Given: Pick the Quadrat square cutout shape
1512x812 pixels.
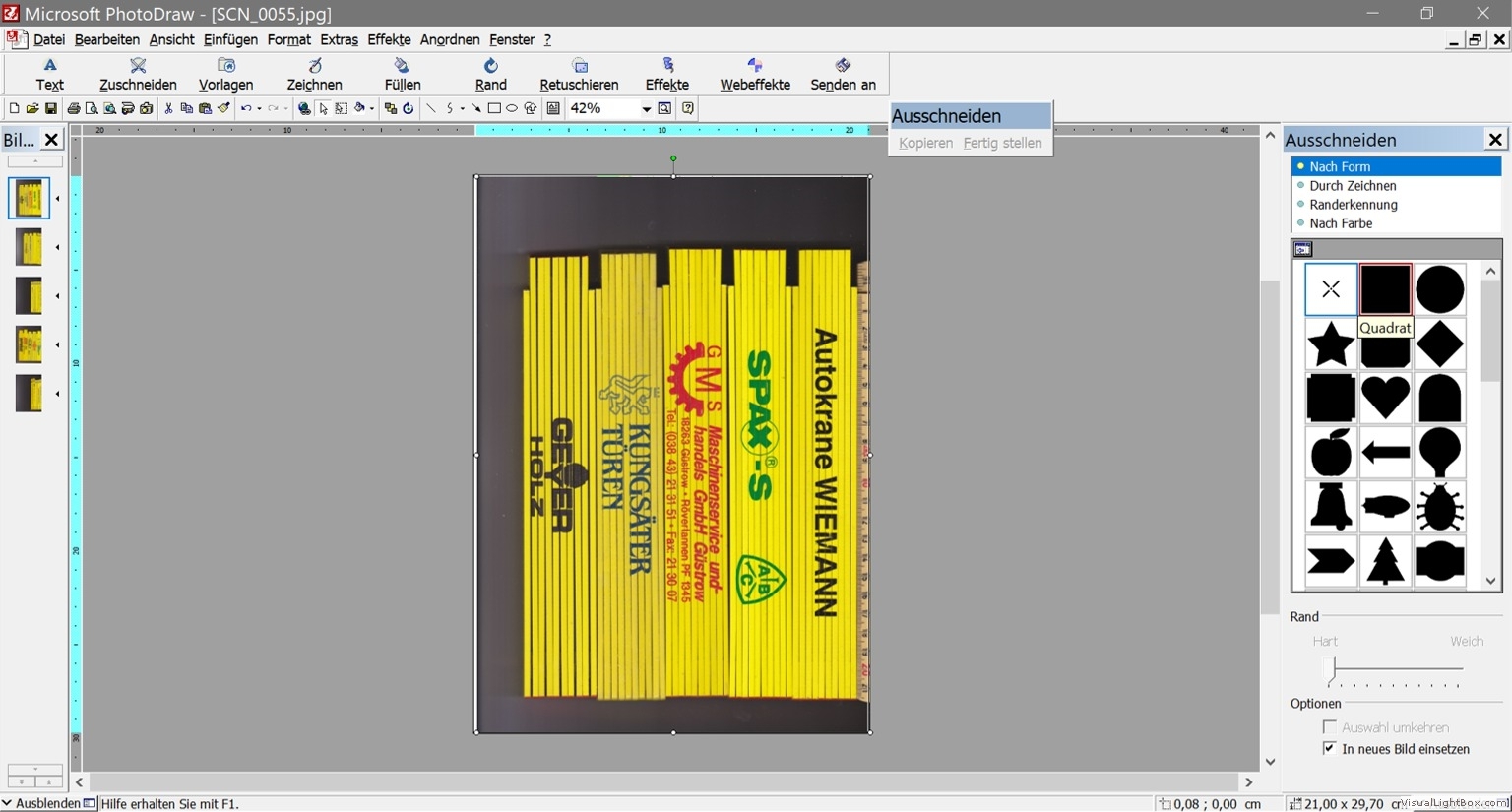Looking at the screenshot, I should click(x=1385, y=289).
